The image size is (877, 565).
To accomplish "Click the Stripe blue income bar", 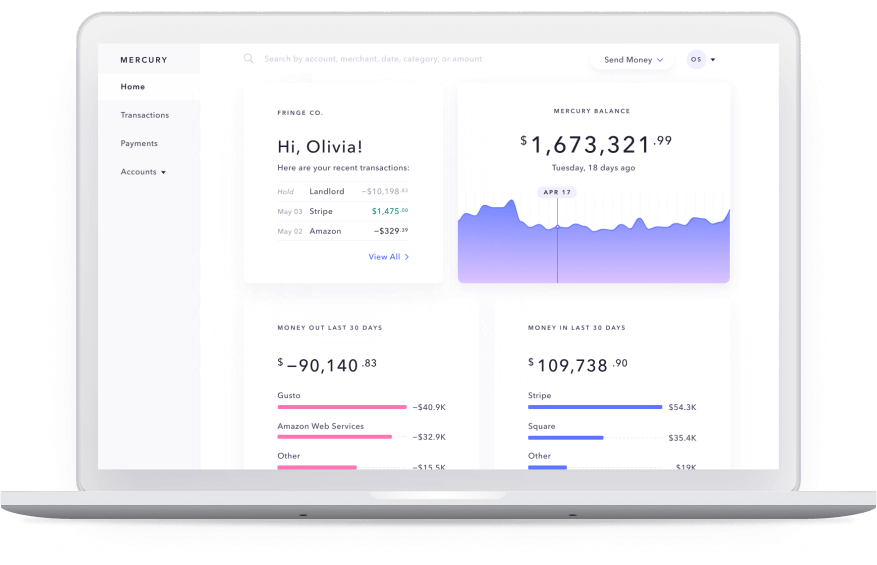I will 594,407.
